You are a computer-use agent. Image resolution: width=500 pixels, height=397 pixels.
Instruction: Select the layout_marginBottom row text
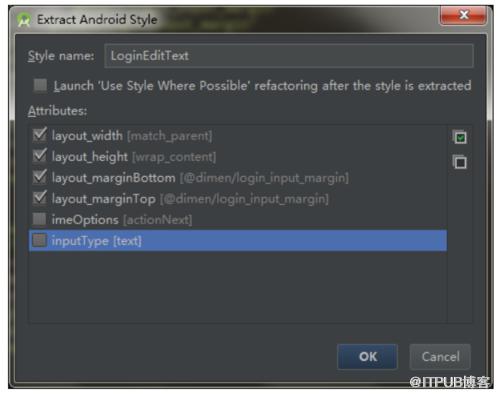tap(200, 178)
